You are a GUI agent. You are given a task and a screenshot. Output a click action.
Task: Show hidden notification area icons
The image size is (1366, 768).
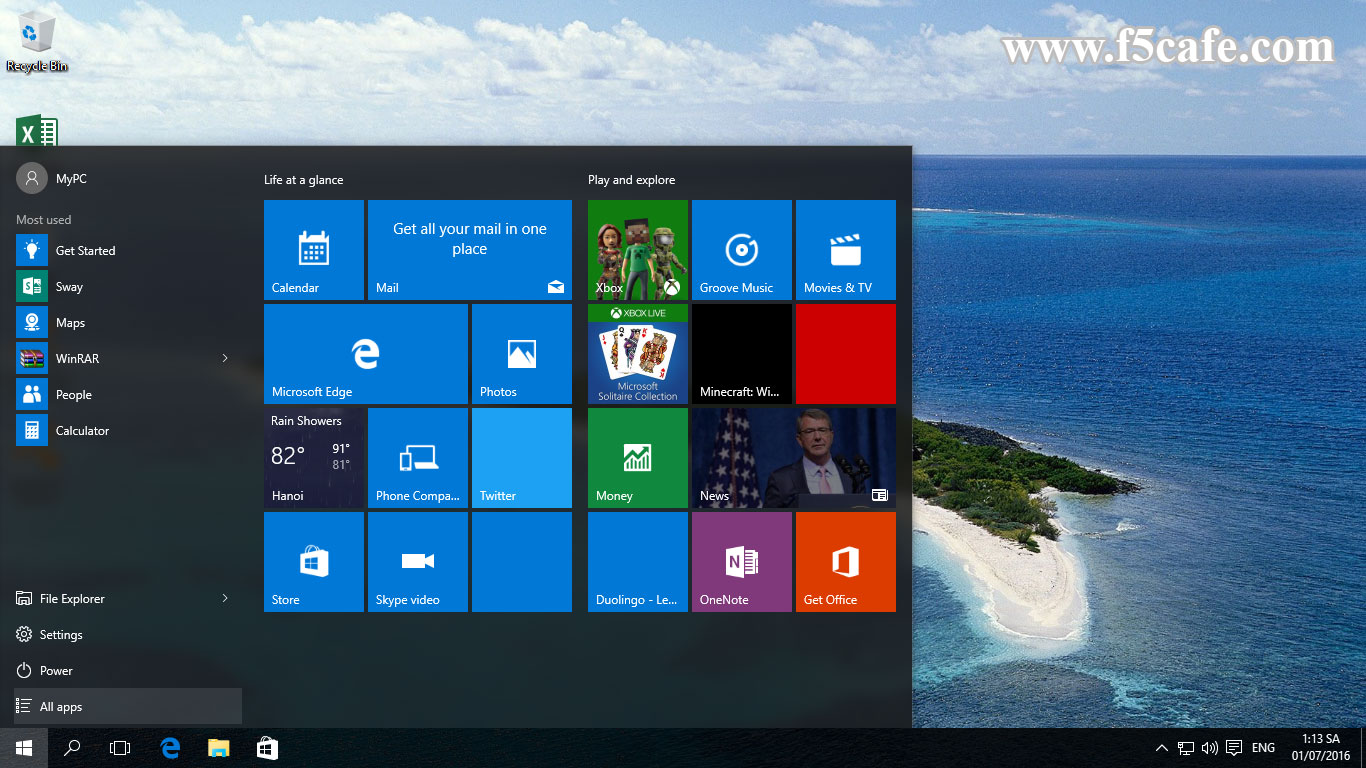pos(1161,747)
